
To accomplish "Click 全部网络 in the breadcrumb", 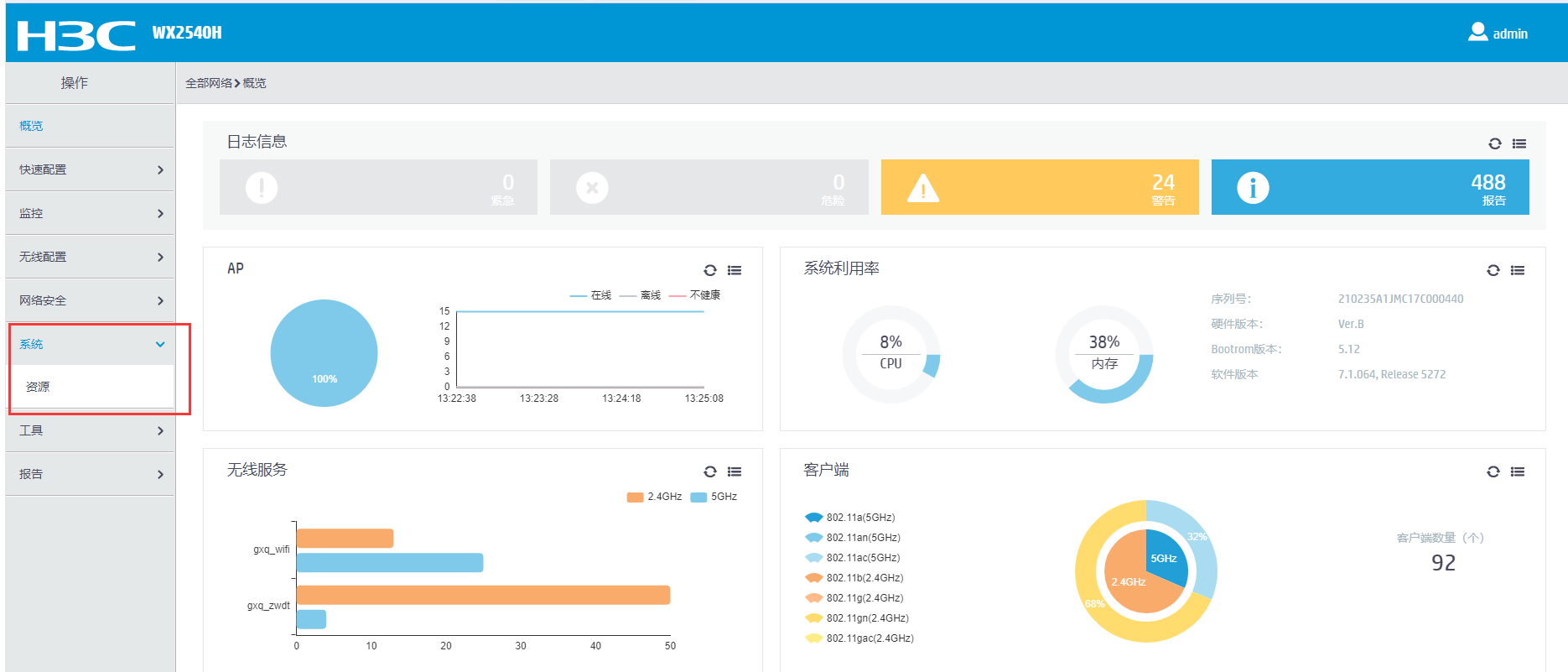I will point(208,83).
